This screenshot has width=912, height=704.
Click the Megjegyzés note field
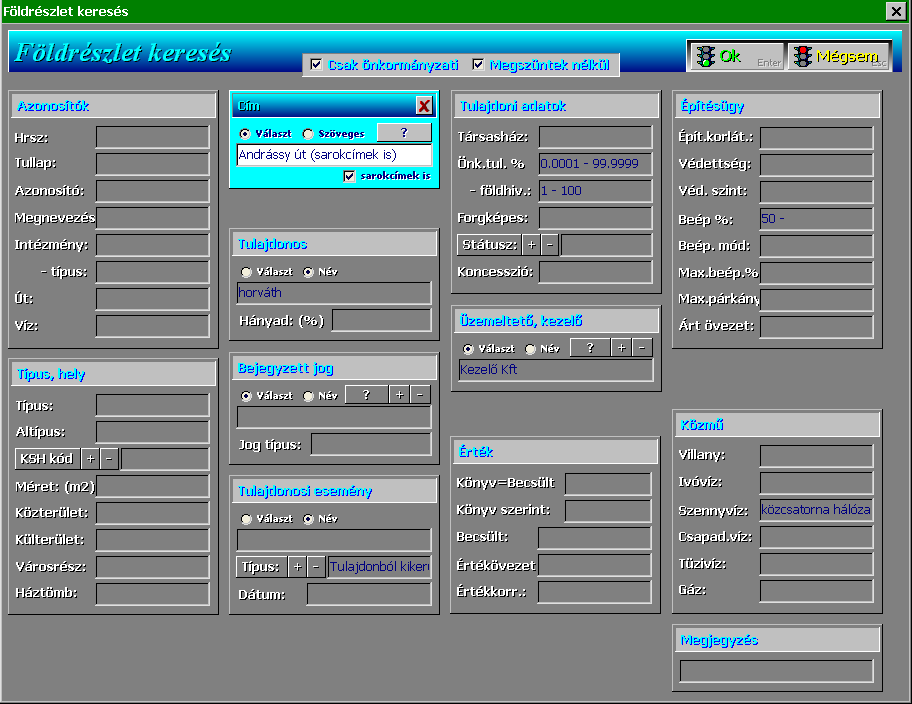coord(776,671)
